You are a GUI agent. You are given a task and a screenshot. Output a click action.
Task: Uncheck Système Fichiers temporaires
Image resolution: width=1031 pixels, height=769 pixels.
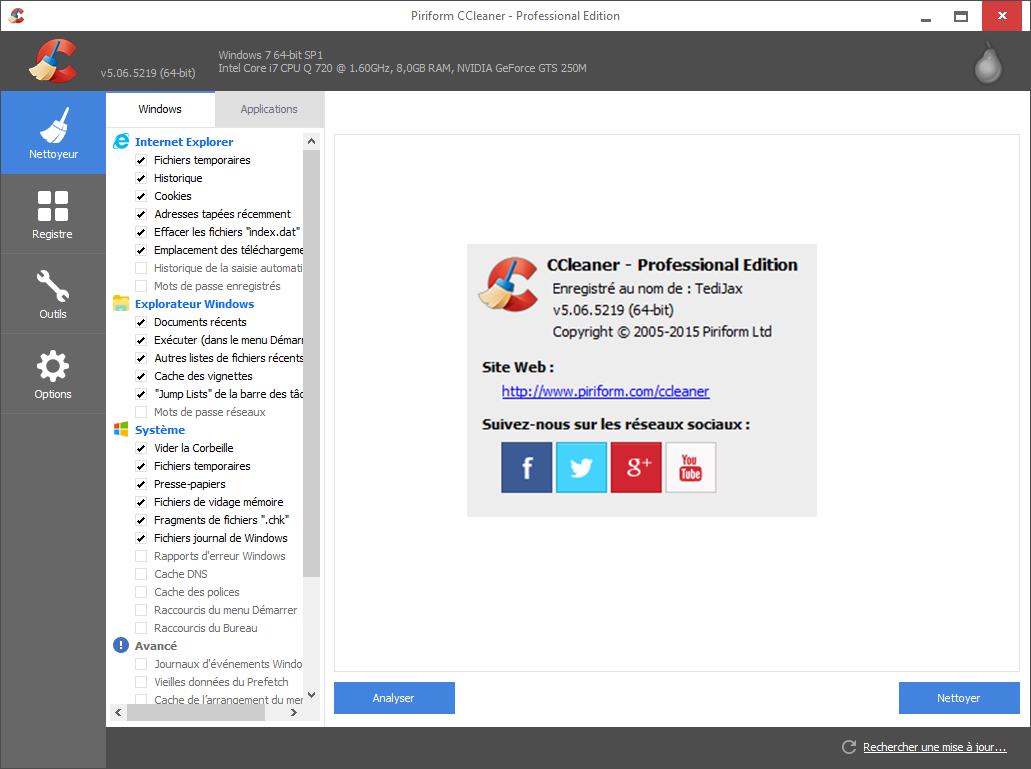click(x=141, y=466)
